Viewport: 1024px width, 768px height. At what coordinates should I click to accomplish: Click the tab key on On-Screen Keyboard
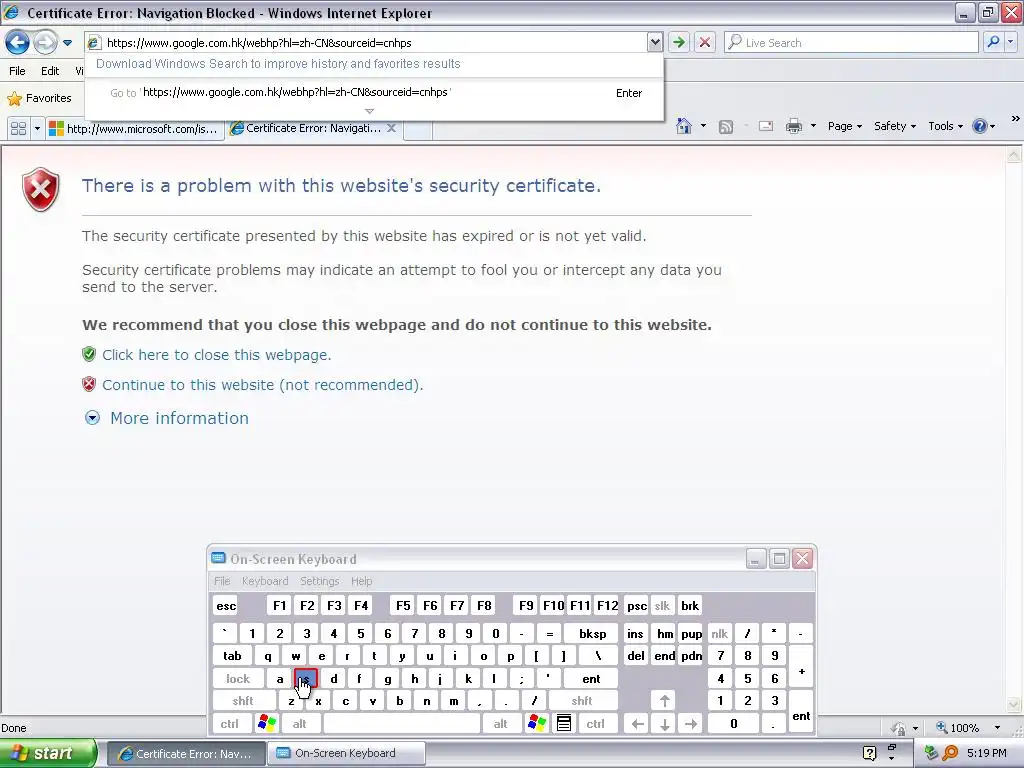[x=232, y=656]
